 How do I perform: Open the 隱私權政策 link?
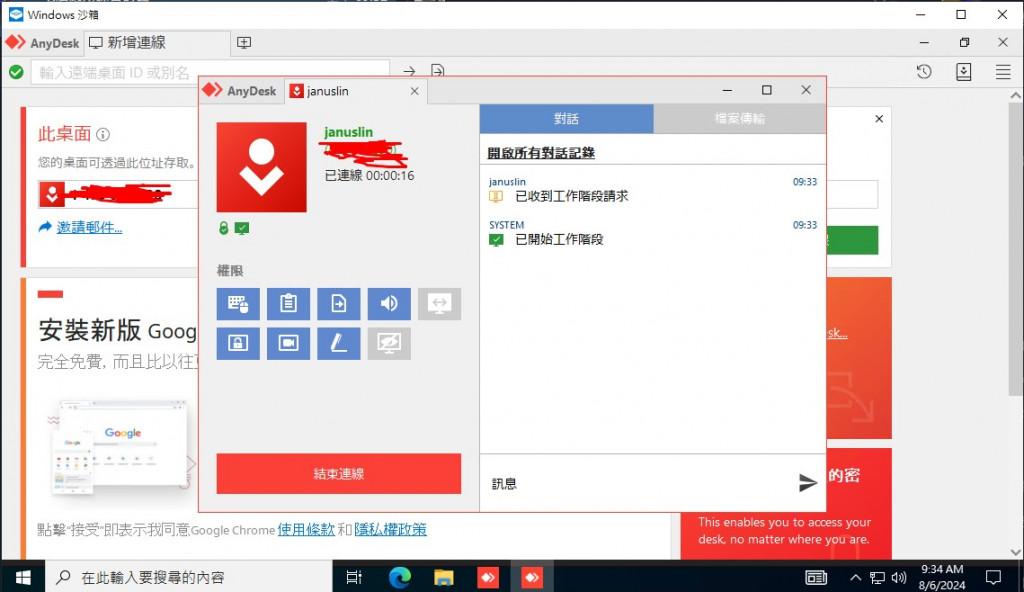[390, 529]
